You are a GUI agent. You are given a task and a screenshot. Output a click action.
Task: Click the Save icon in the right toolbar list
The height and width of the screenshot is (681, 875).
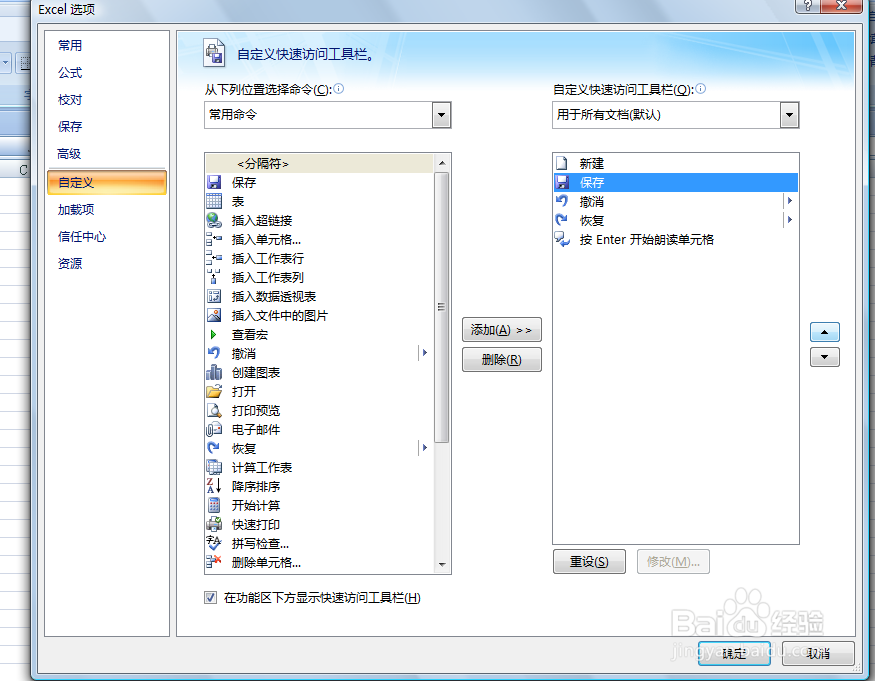[562, 182]
